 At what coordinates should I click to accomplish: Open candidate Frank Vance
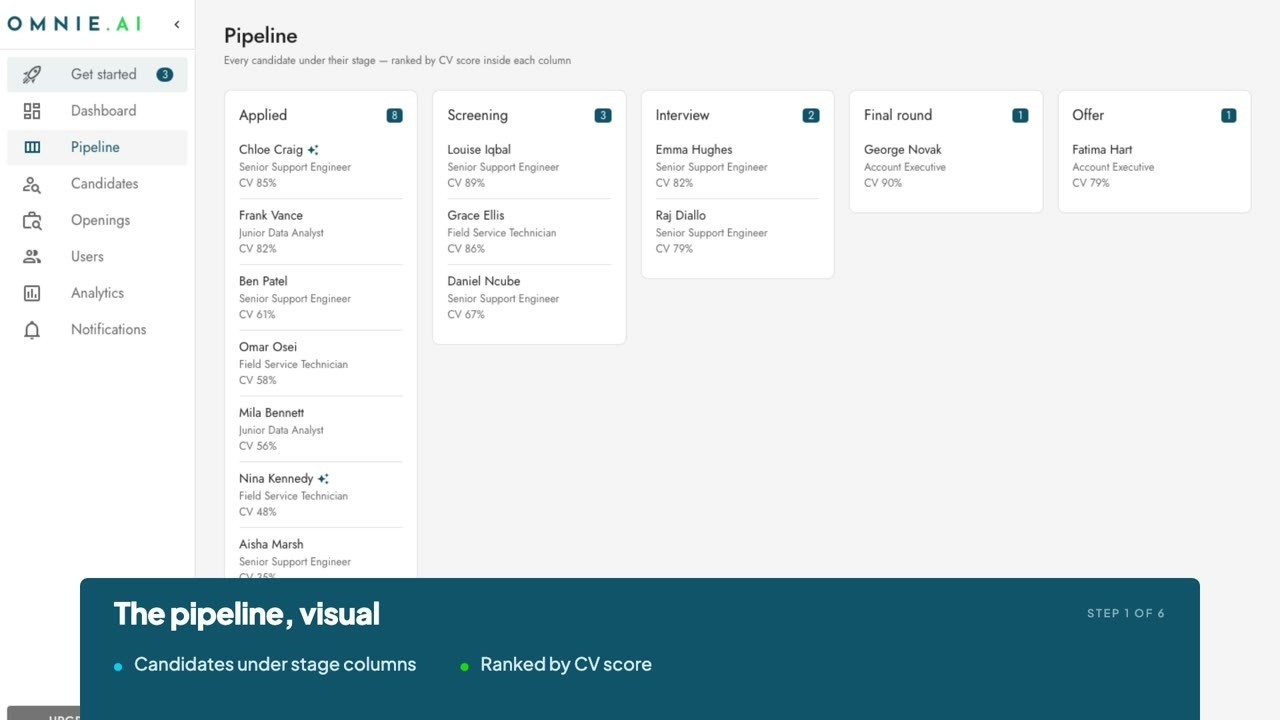(321, 232)
